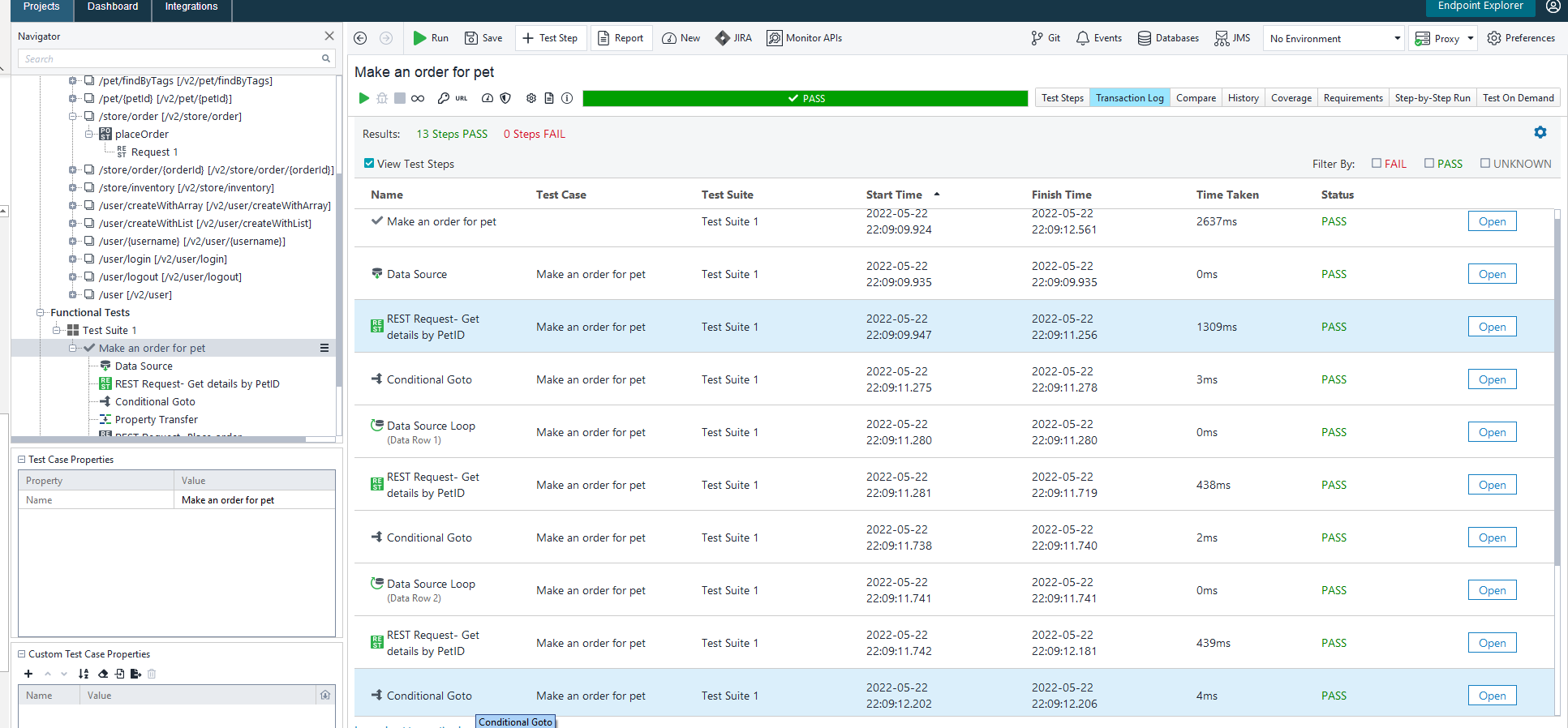Image resolution: width=1568 pixels, height=728 pixels.
Task: Enable the UNKNOWN filter checkbox
Action: [1485, 163]
